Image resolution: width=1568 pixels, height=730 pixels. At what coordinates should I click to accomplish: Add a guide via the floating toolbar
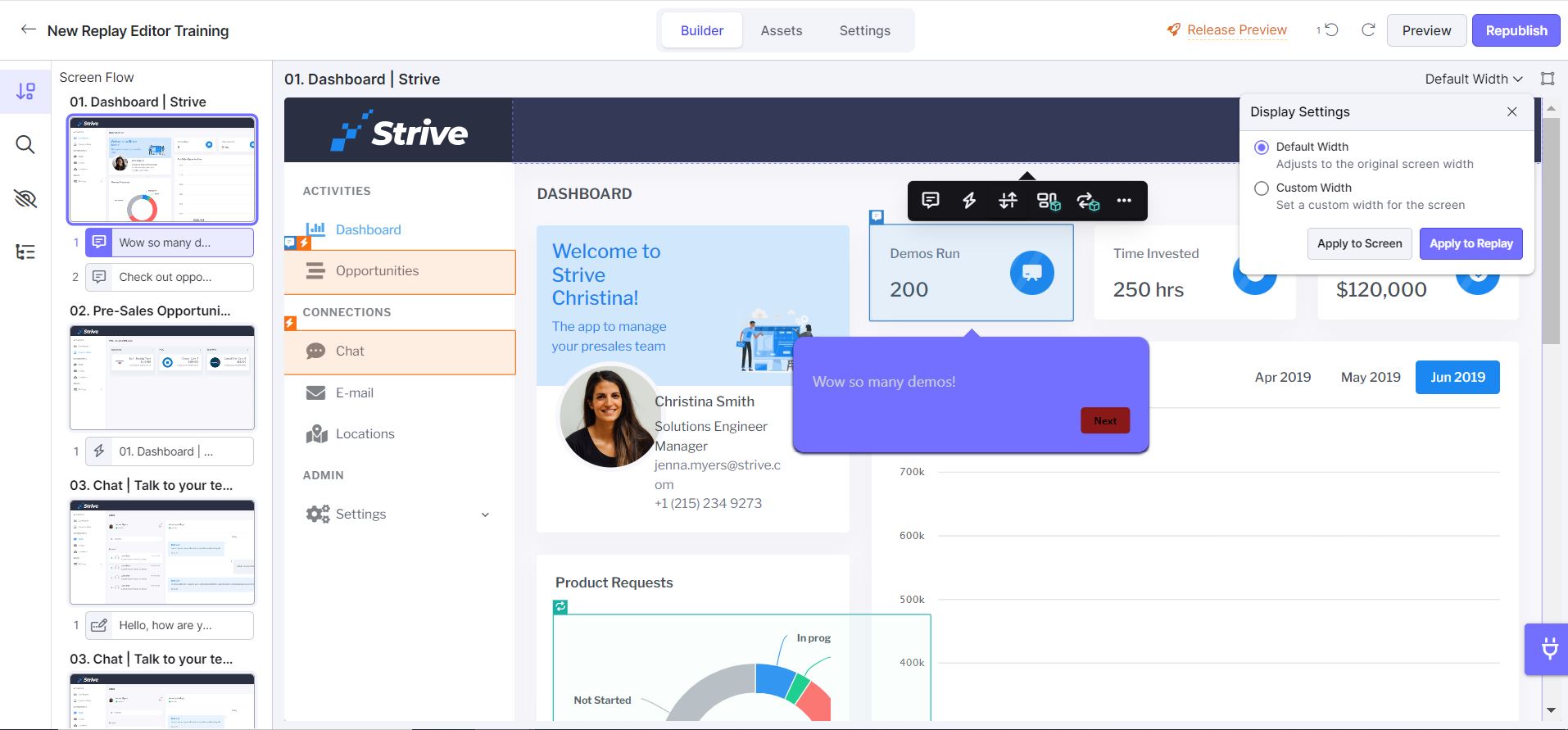pos(931,201)
